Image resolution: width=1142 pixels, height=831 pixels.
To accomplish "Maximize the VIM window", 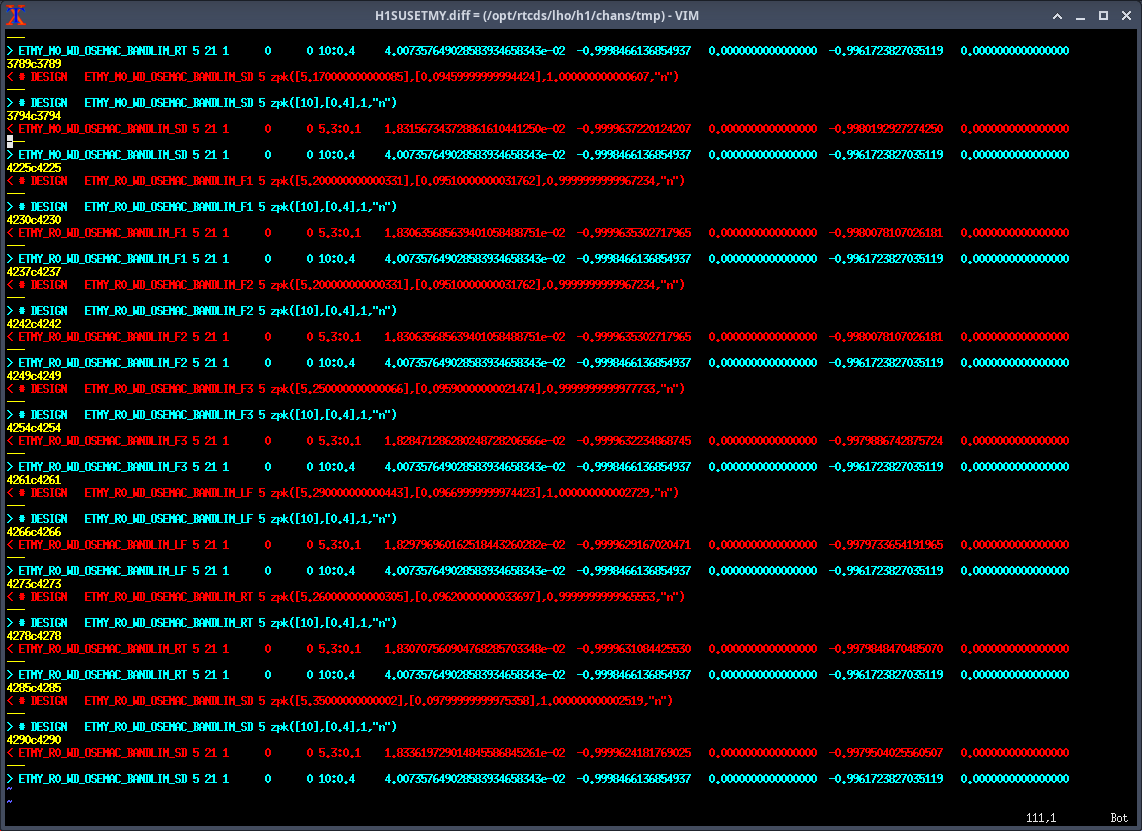I will click(1103, 16).
